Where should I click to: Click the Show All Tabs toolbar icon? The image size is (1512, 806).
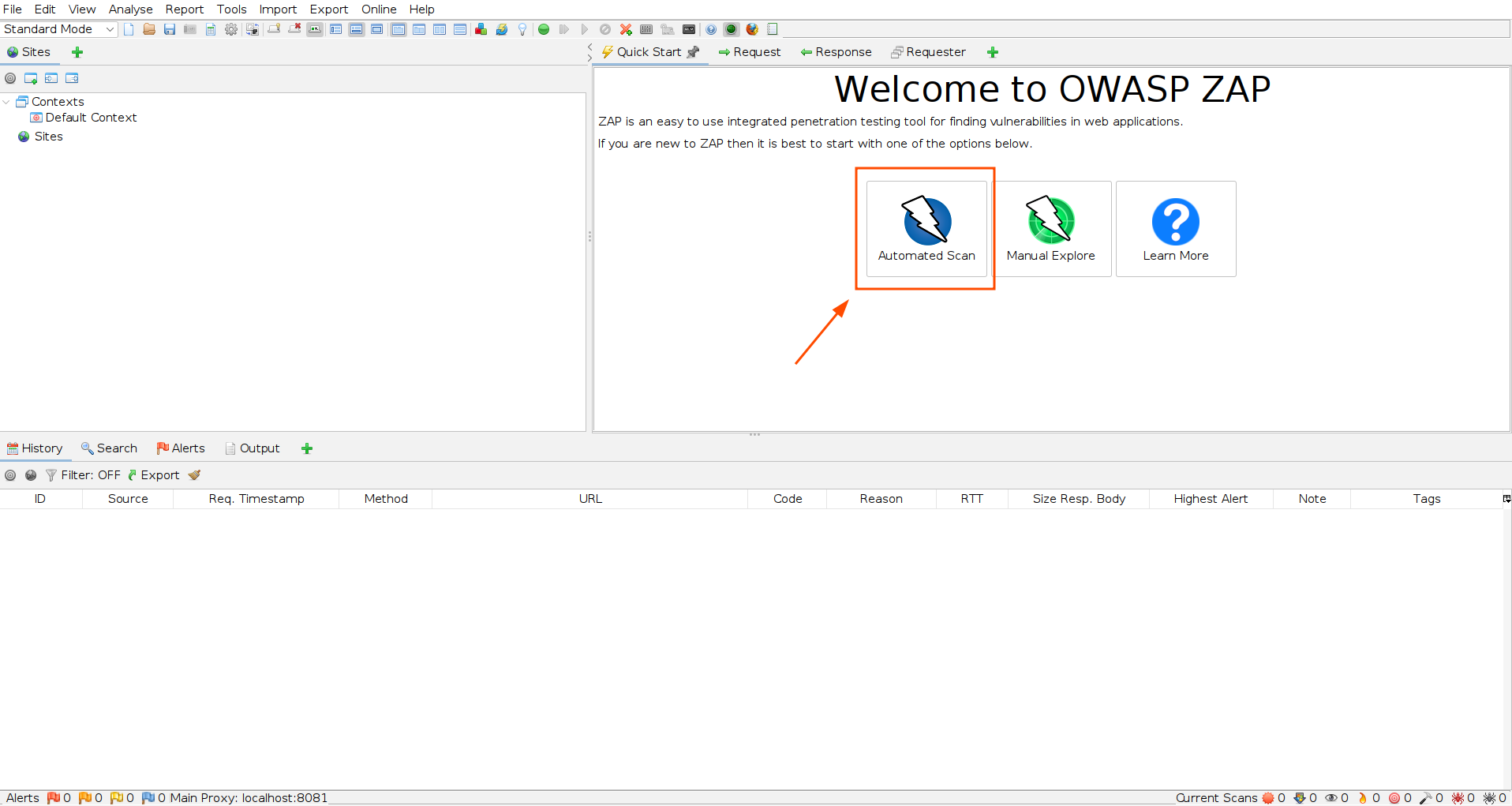click(x=274, y=29)
